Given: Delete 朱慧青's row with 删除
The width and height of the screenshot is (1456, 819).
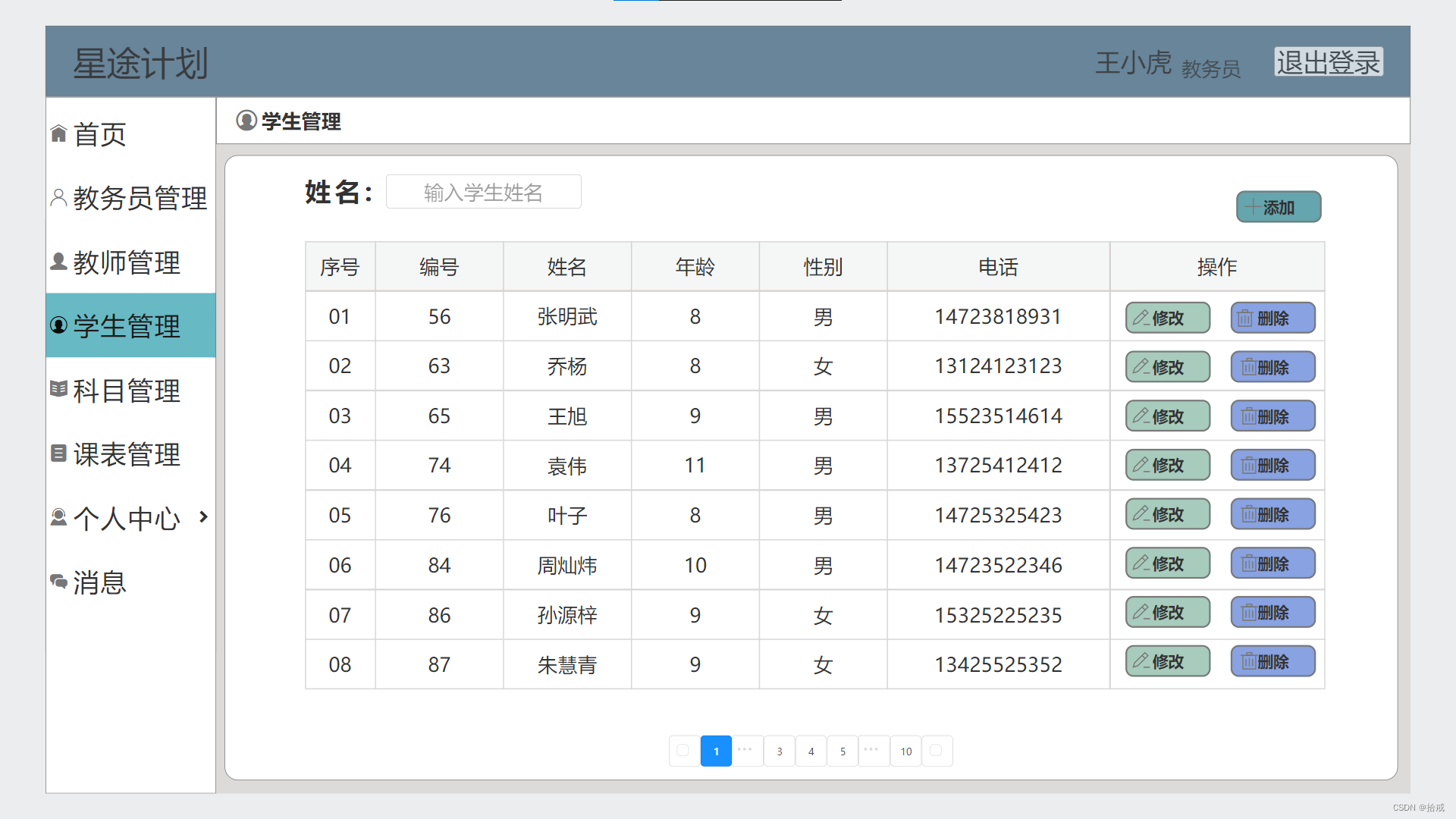Looking at the screenshot, I should tap(1272, 662).
